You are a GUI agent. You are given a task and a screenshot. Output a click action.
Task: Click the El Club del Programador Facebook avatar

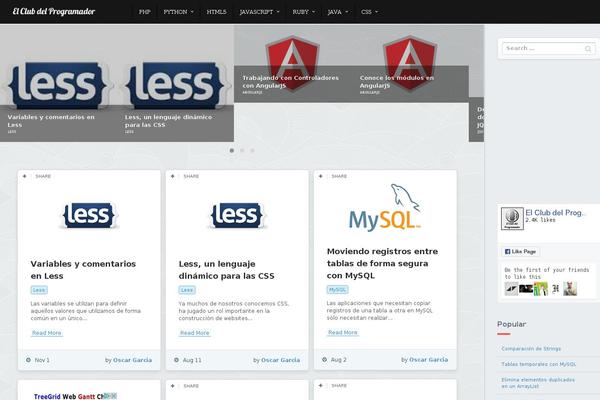click(x=512, y=219)
